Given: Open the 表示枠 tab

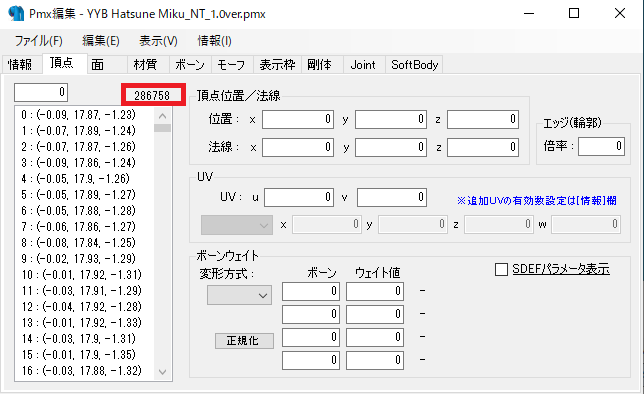Looking at the screenshot, I should [x=277, y=65].
